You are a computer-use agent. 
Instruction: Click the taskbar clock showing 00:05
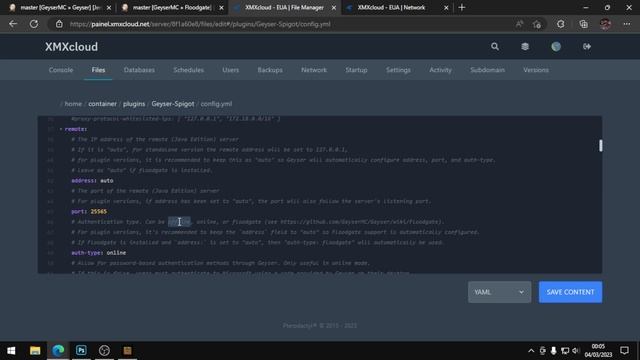click(x=598, y=346)
